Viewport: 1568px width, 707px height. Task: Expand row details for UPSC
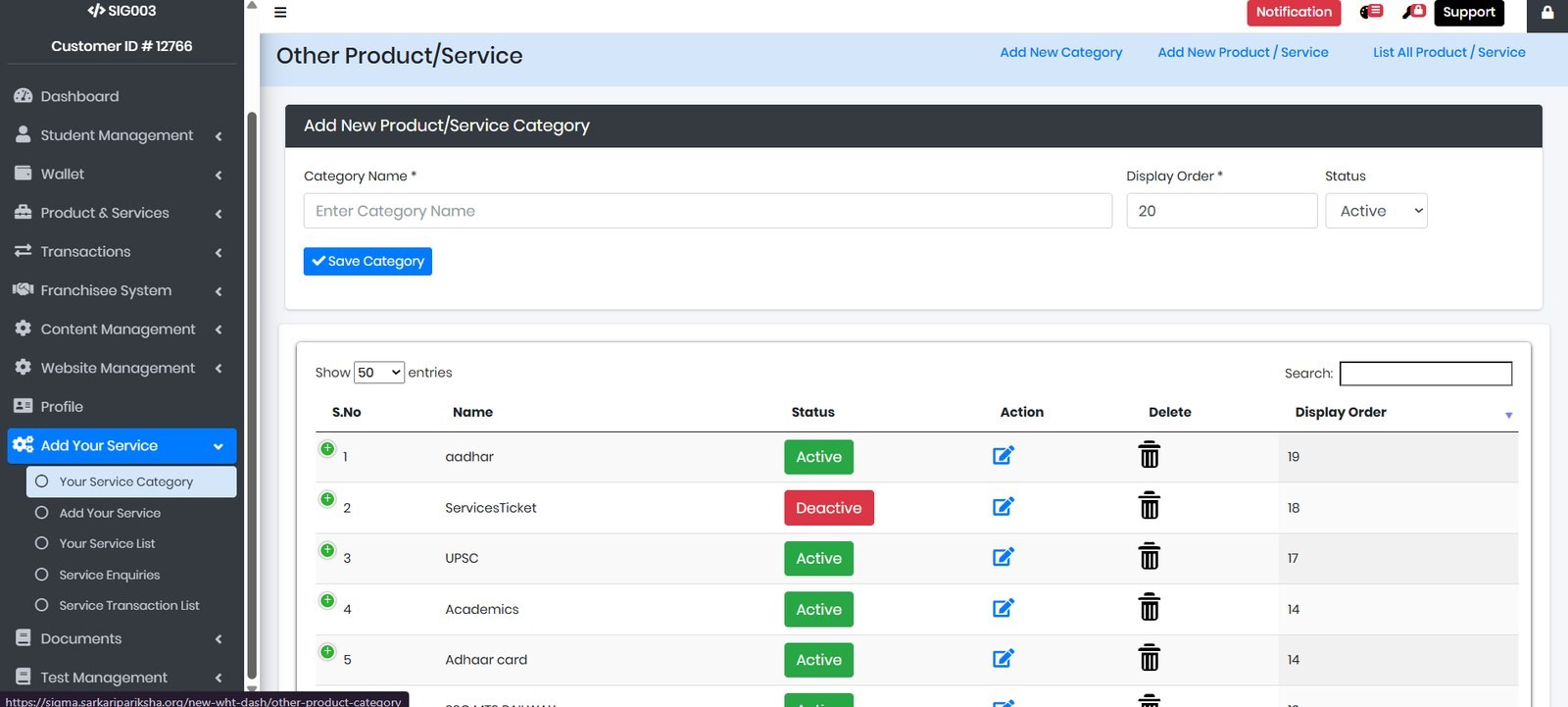(x=327, y=550)
